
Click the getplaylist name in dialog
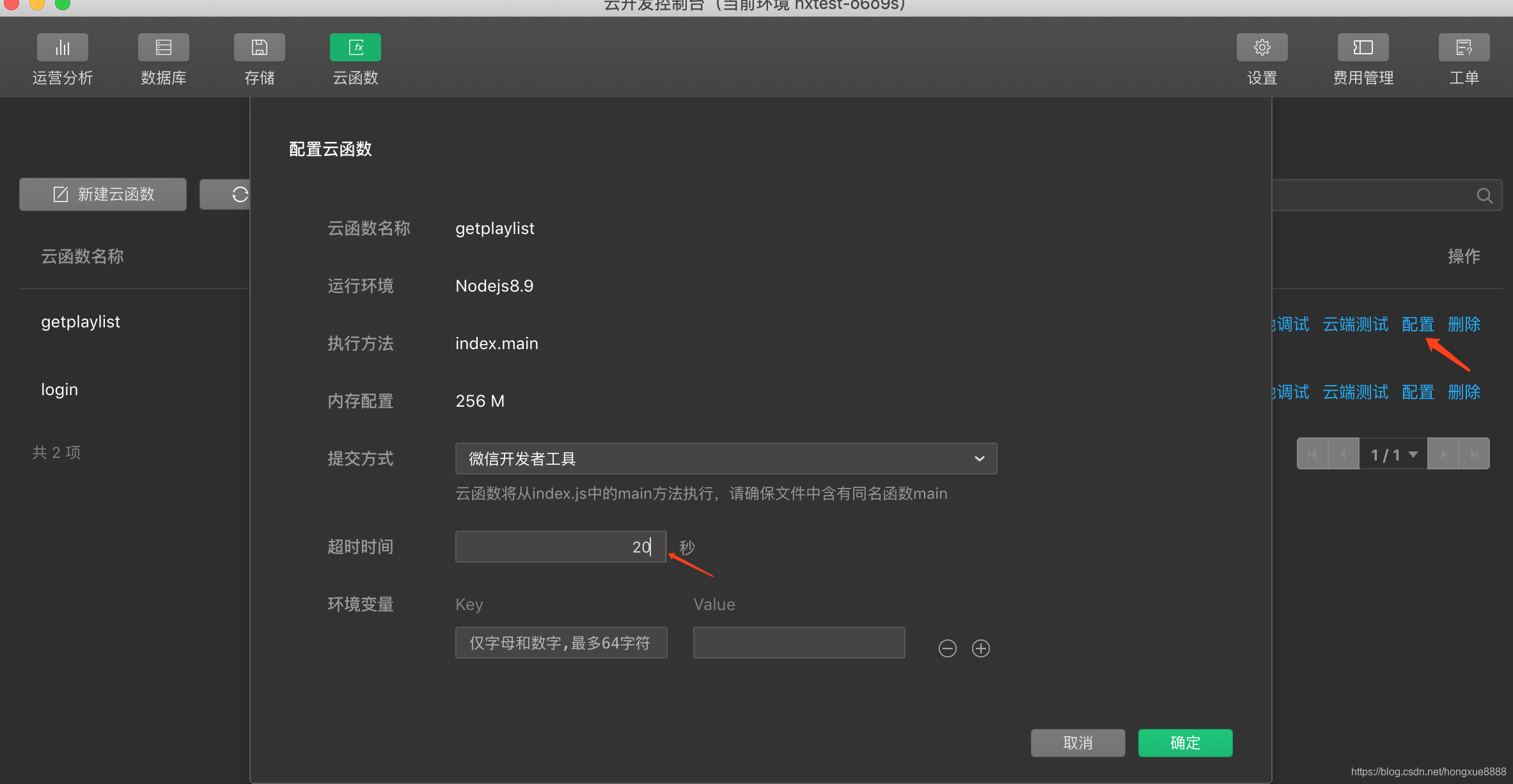[x=495, y=228]
